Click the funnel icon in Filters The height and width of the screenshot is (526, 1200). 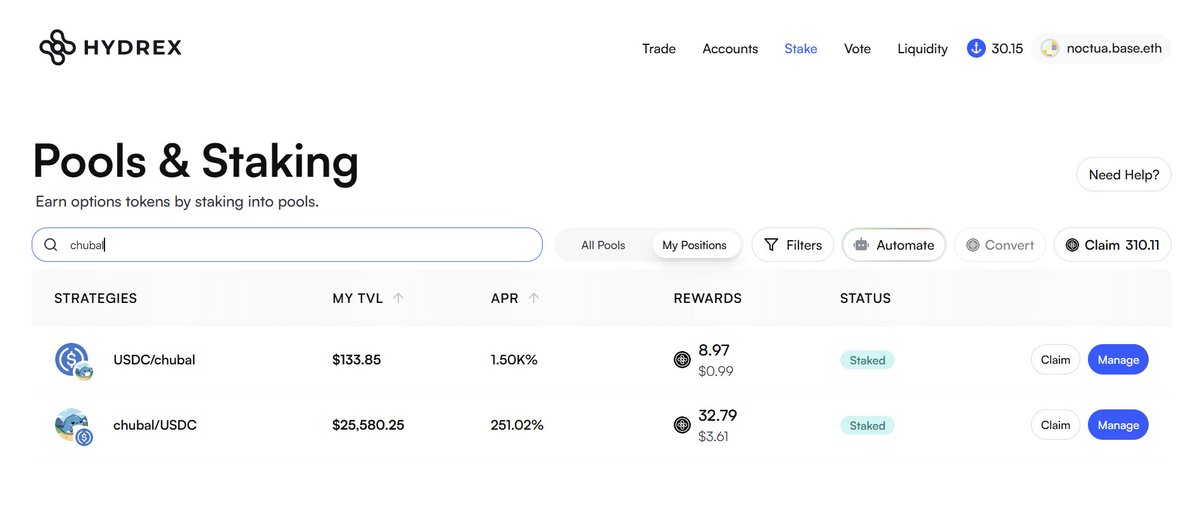(771, 245)
